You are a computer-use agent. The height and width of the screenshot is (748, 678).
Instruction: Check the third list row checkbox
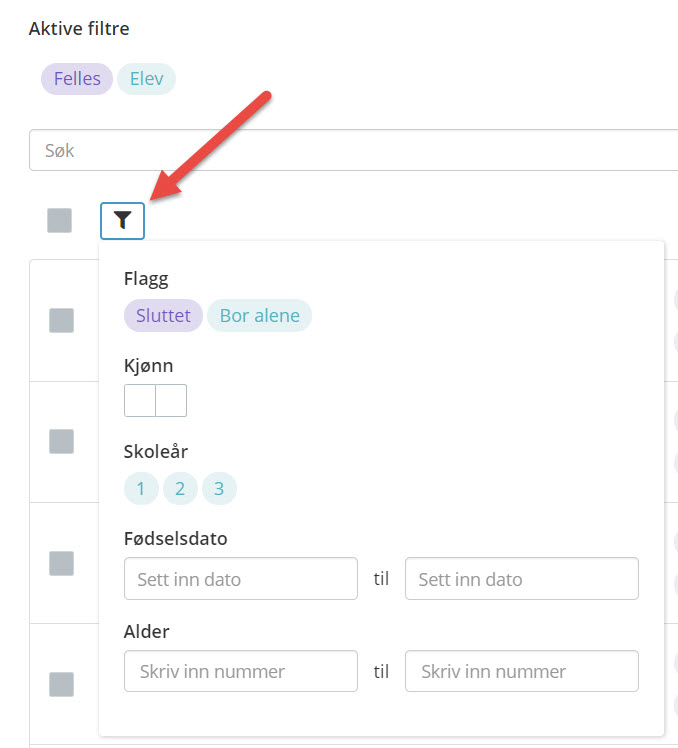pyautogui.click(x=62, y=563)
